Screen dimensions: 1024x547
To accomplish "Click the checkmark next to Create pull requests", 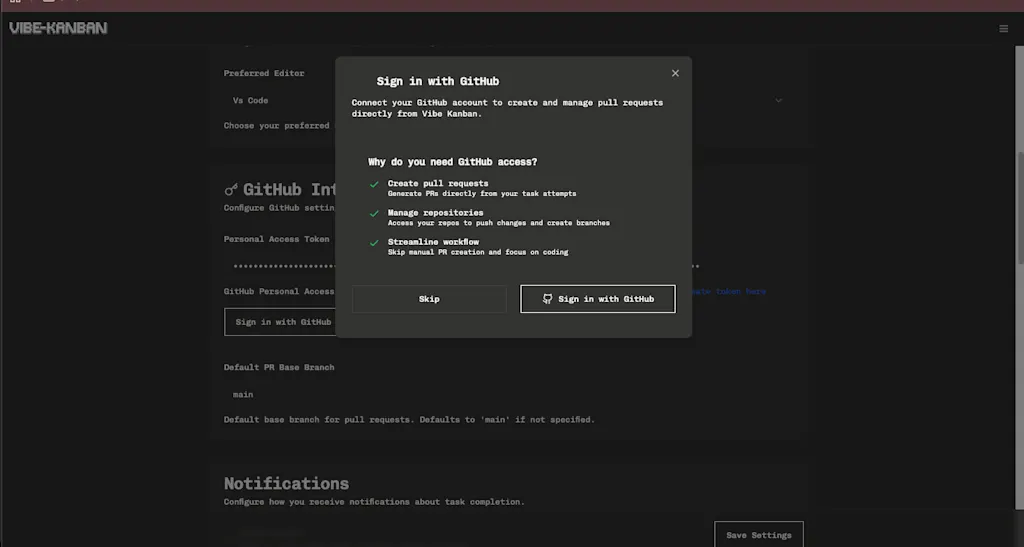I will tap(374, 185).
